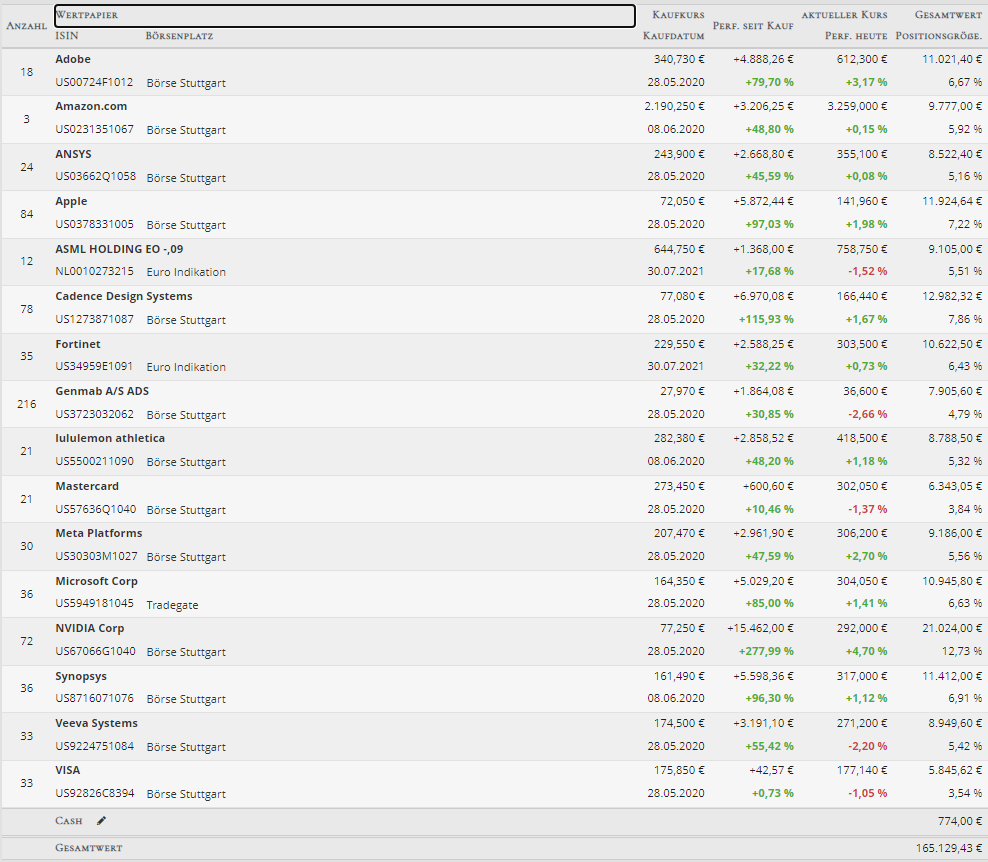Click Cadence performance +115,93 %
This screenshot has width=988, height=862.
pos(766,319)
